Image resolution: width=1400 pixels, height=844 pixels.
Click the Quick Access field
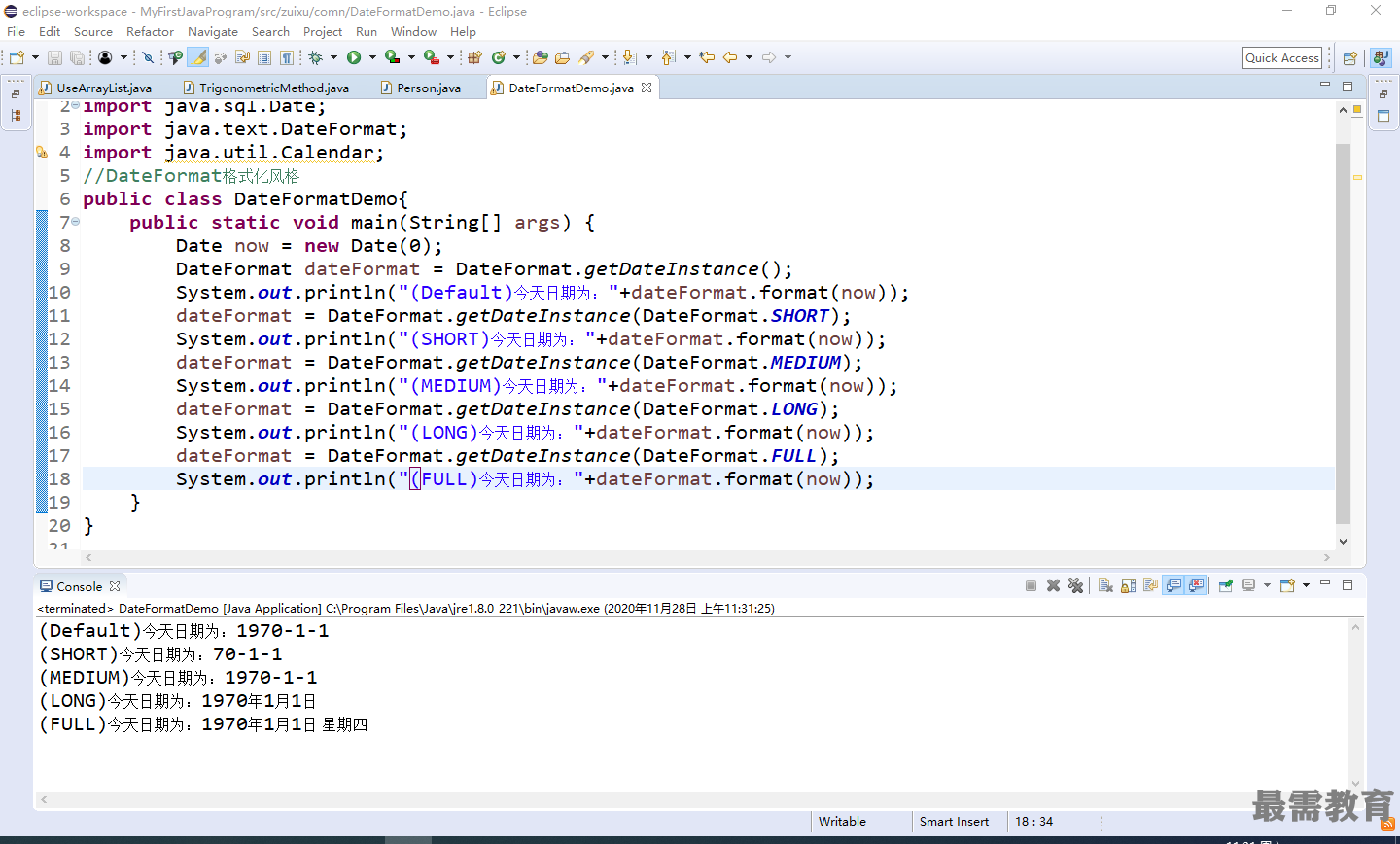pyautogui.click(x=1282, y=57)
